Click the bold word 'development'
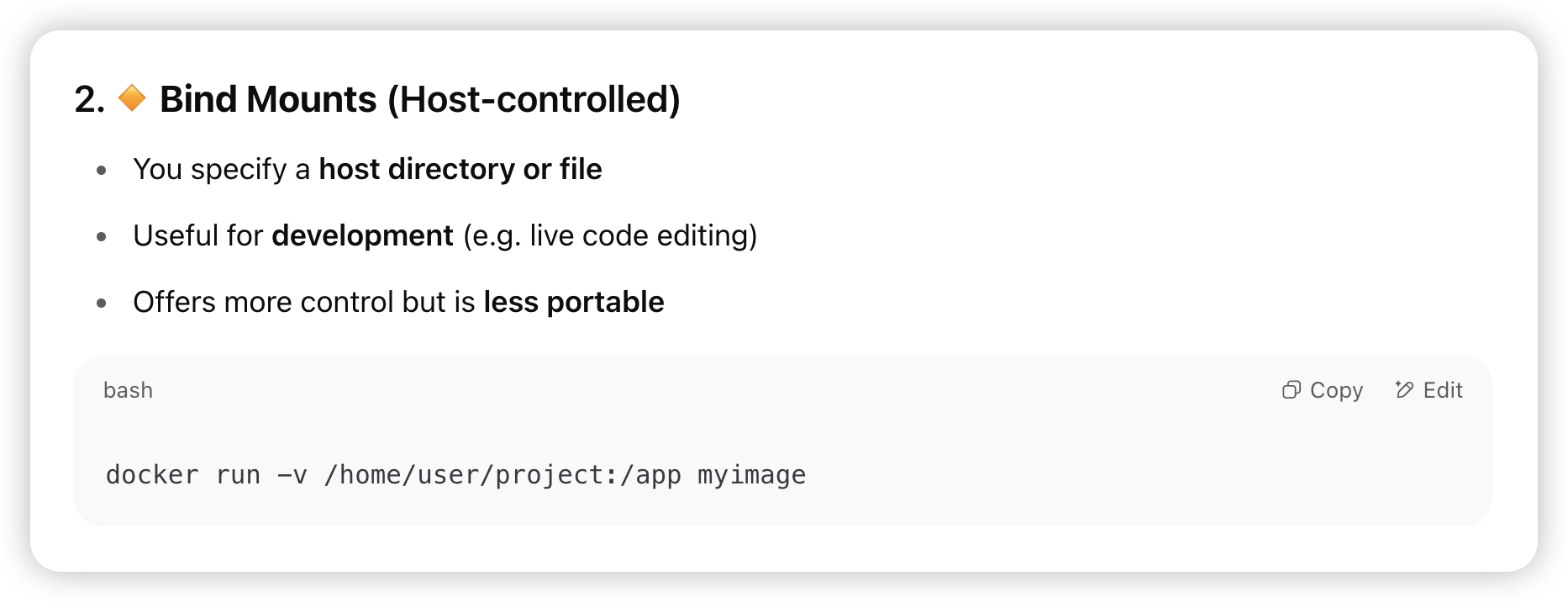The width and height of the screenshot is (1568, 602). [363, 235]
